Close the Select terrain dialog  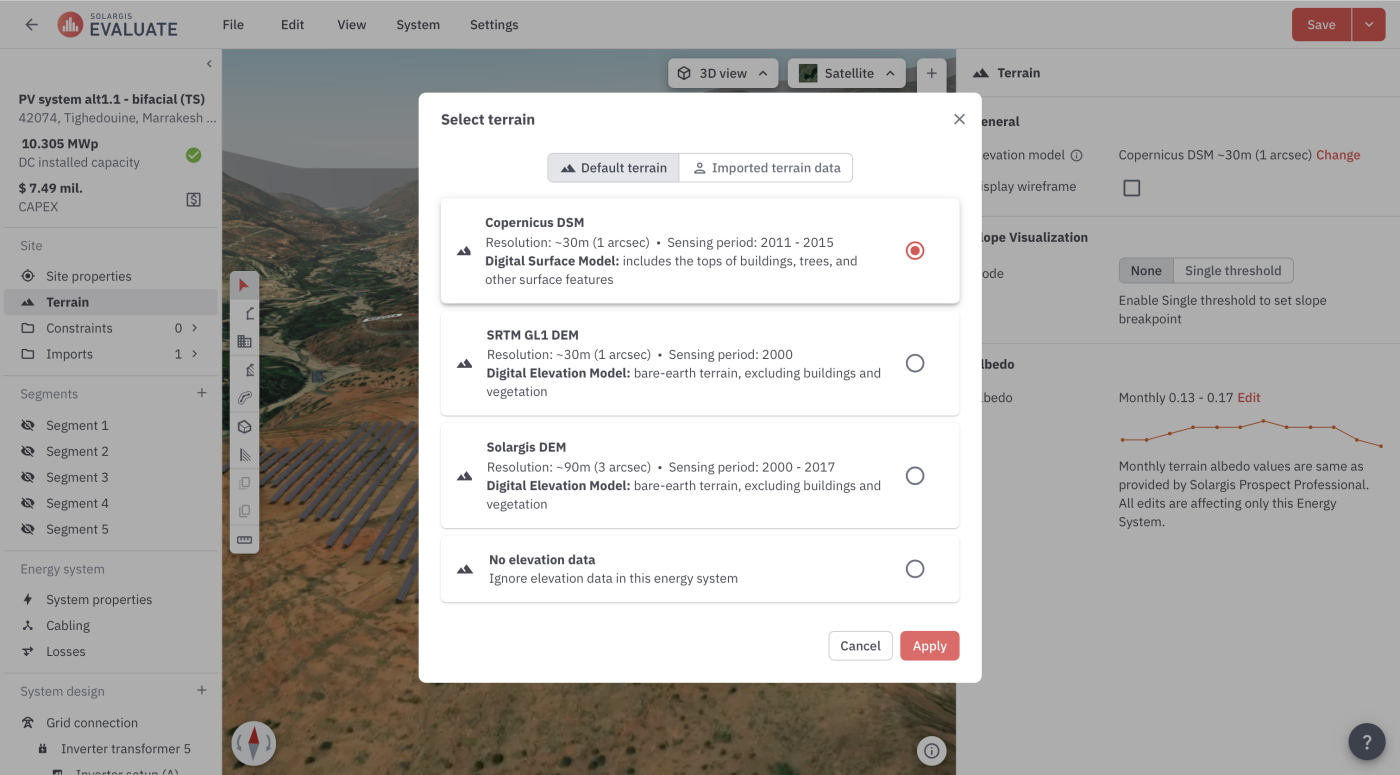coord(959,119)
